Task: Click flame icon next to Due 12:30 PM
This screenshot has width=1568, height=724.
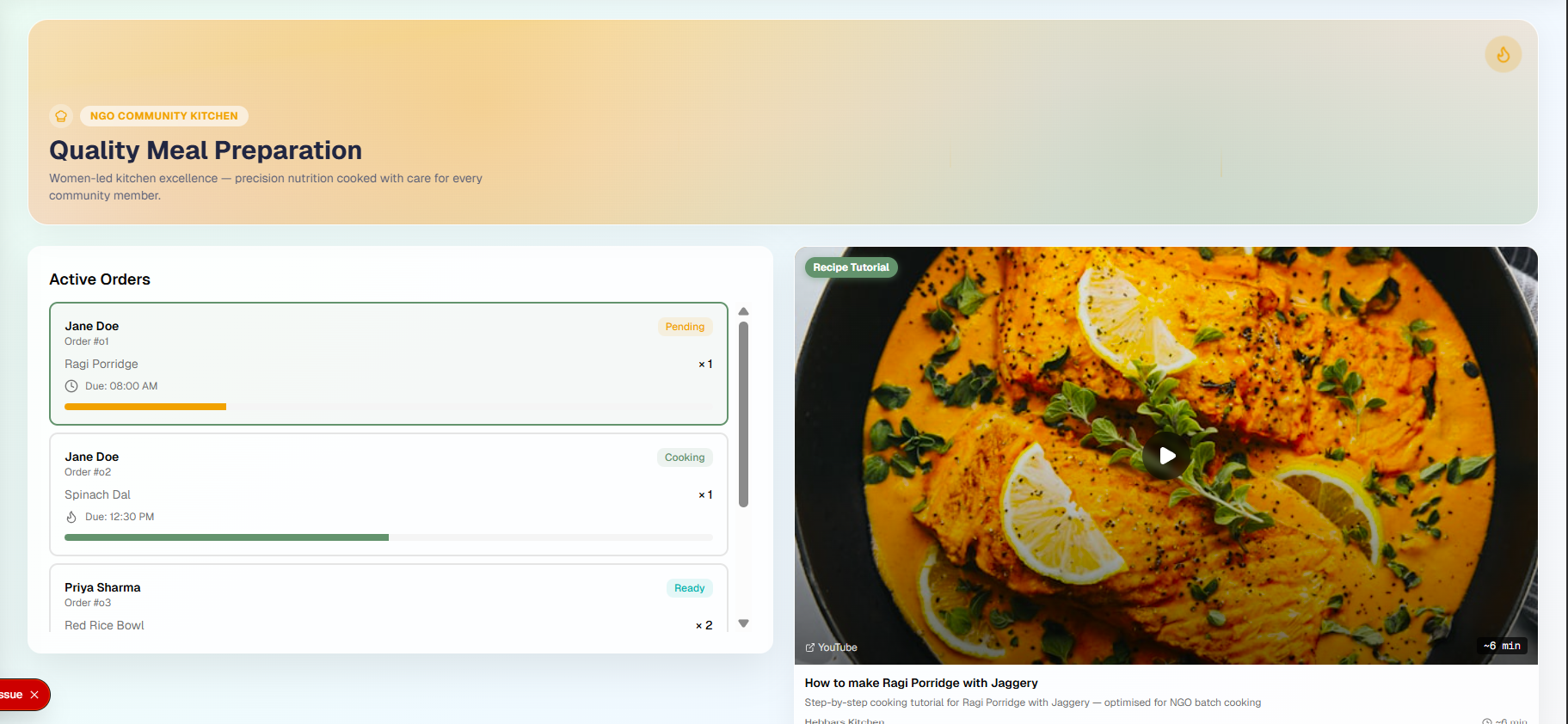Action: click(71, 517)
